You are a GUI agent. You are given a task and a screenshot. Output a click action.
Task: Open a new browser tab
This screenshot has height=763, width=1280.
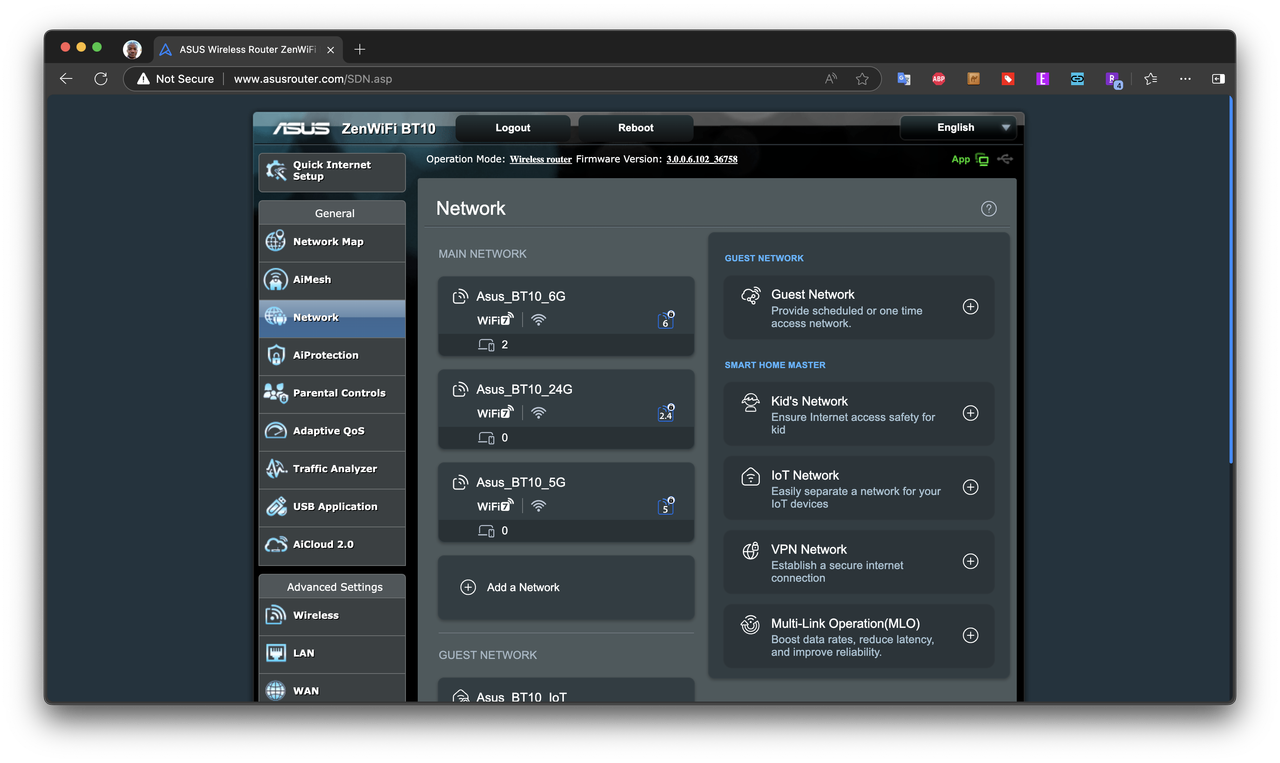tap(360, 49)
